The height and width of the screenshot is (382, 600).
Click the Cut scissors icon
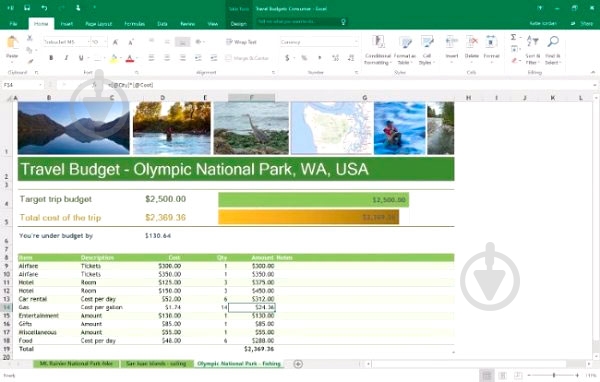(x=29, y=38)
